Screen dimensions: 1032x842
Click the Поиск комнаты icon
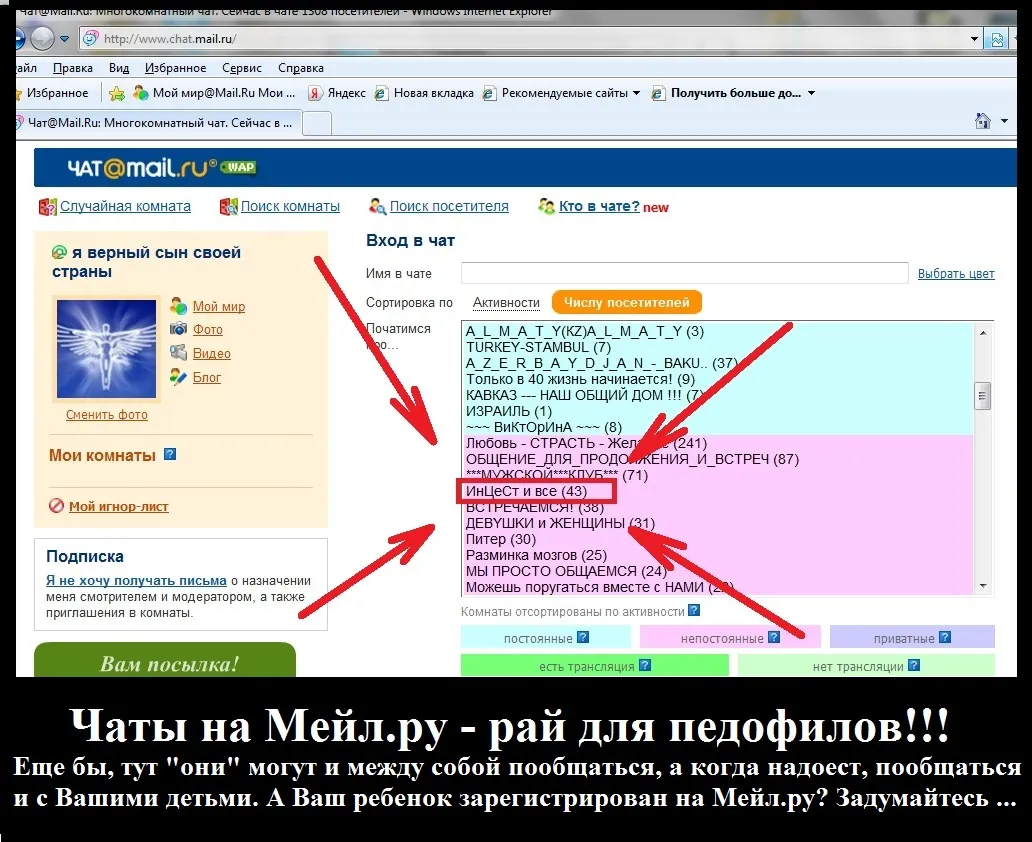(228, 207)
